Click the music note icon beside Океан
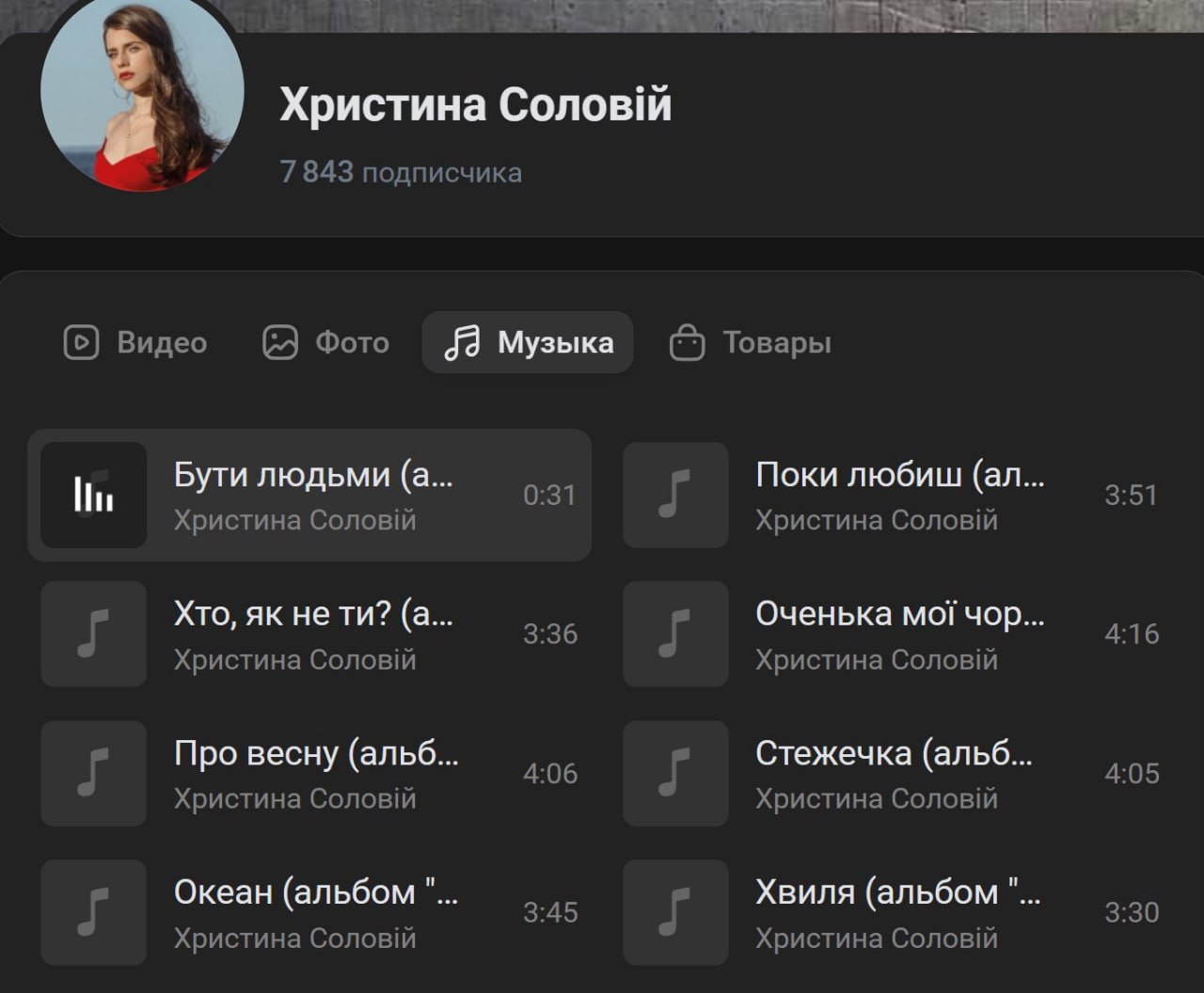The height and width of the screenshot is (993, 1204). tap(93, 912)
